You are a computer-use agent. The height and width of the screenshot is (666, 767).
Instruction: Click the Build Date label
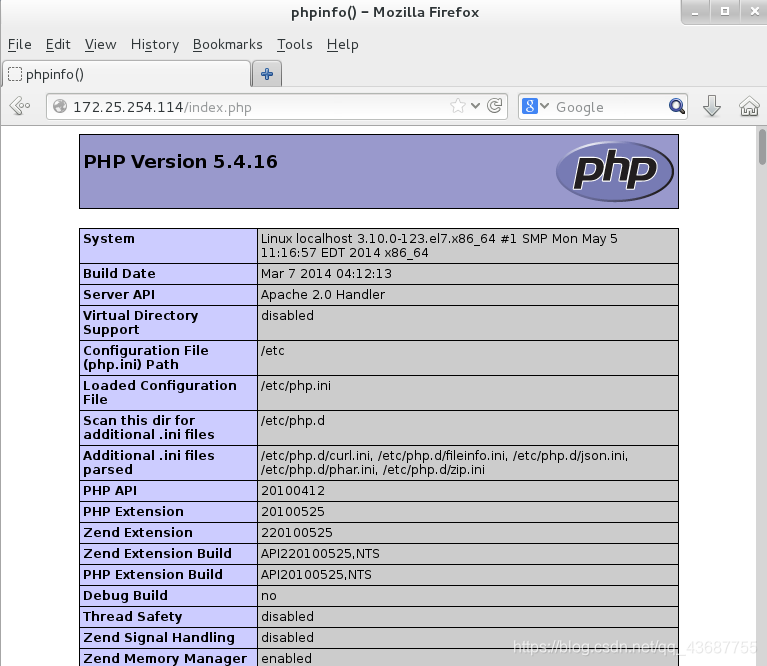[x=119, y=273]
